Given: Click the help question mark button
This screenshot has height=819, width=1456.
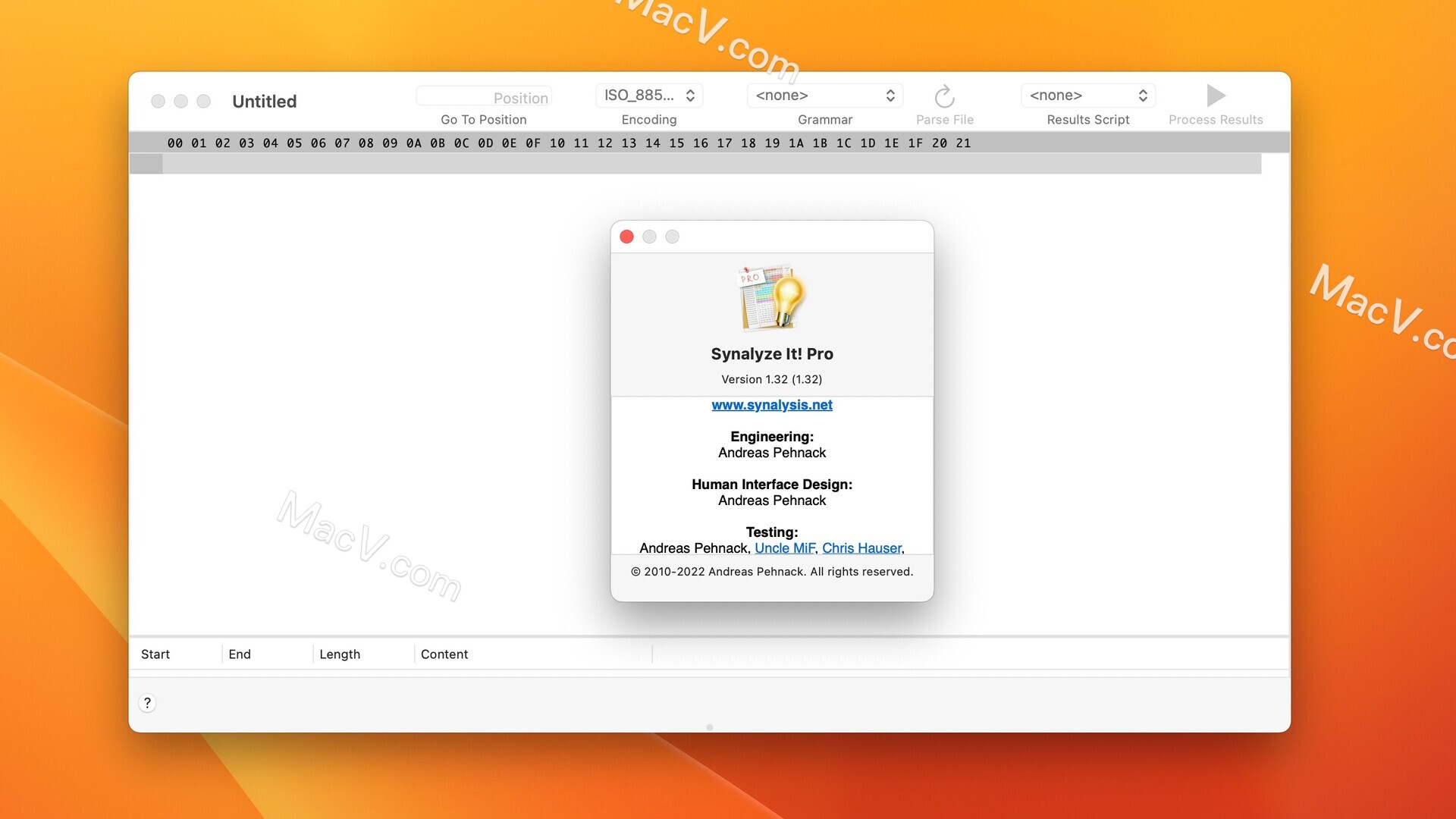Looking at the screenshot, I should 147,703.
